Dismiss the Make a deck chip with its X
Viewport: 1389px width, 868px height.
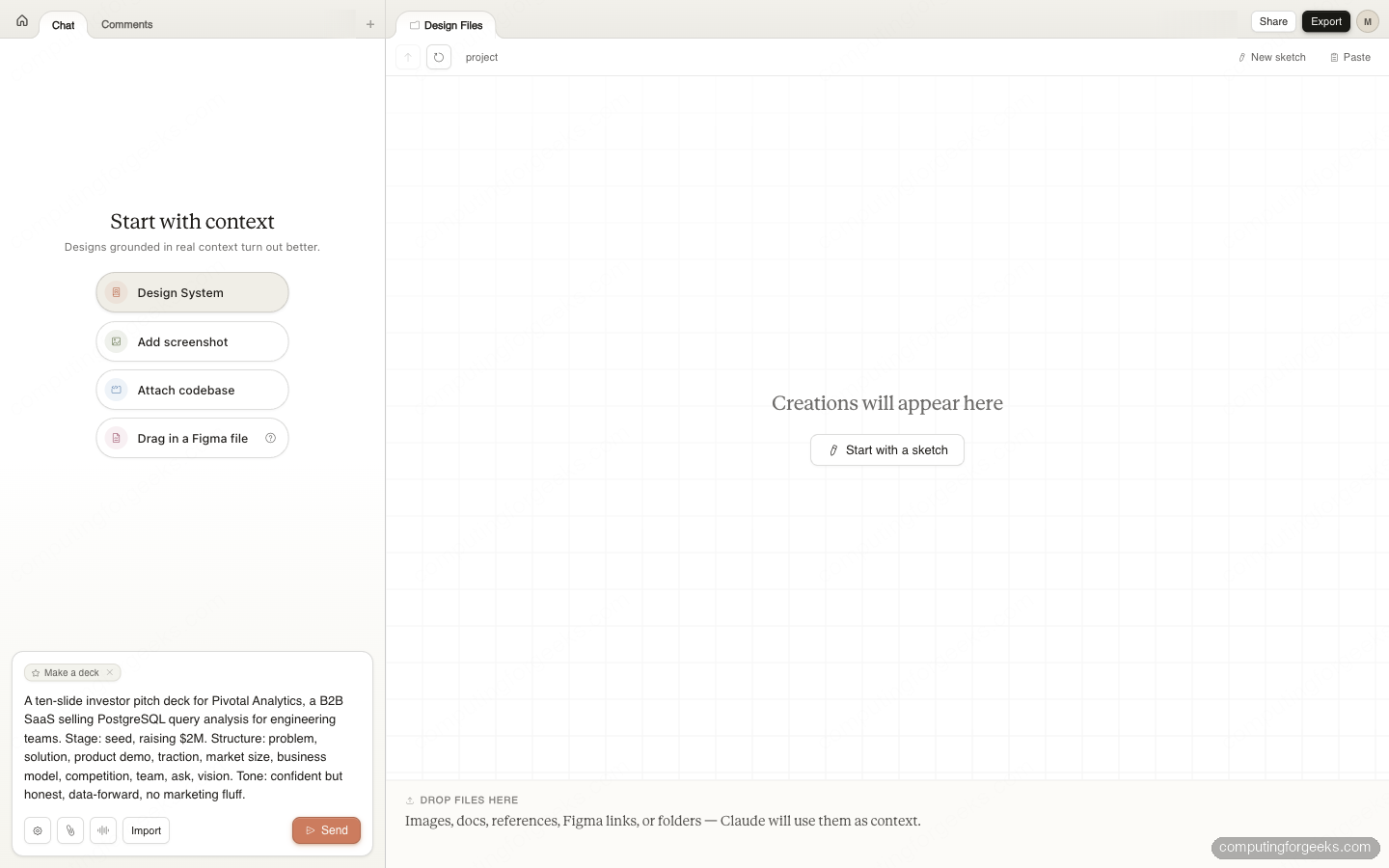point(110,673)
